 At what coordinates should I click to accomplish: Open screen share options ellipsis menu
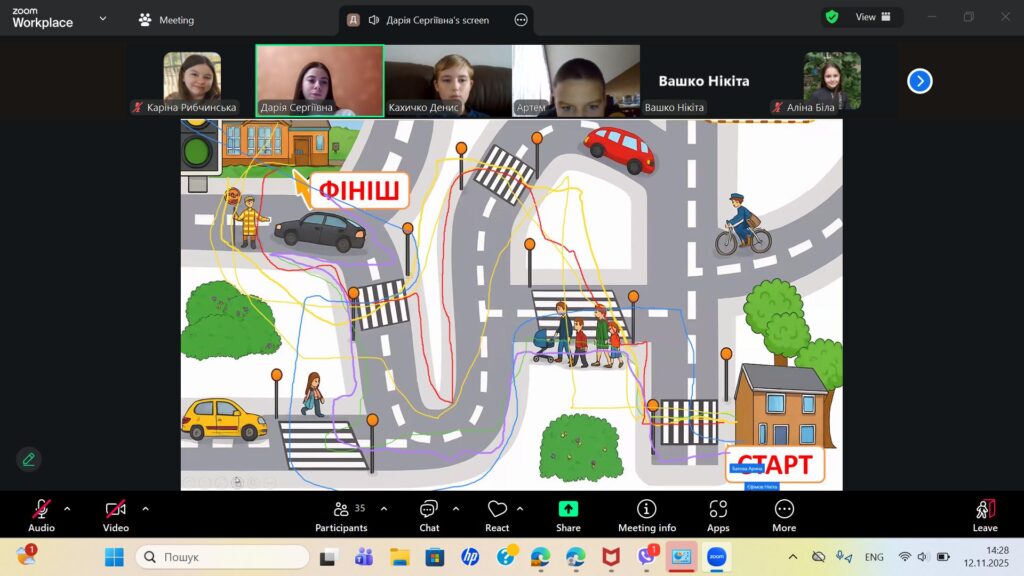click(x=521, y=20)
